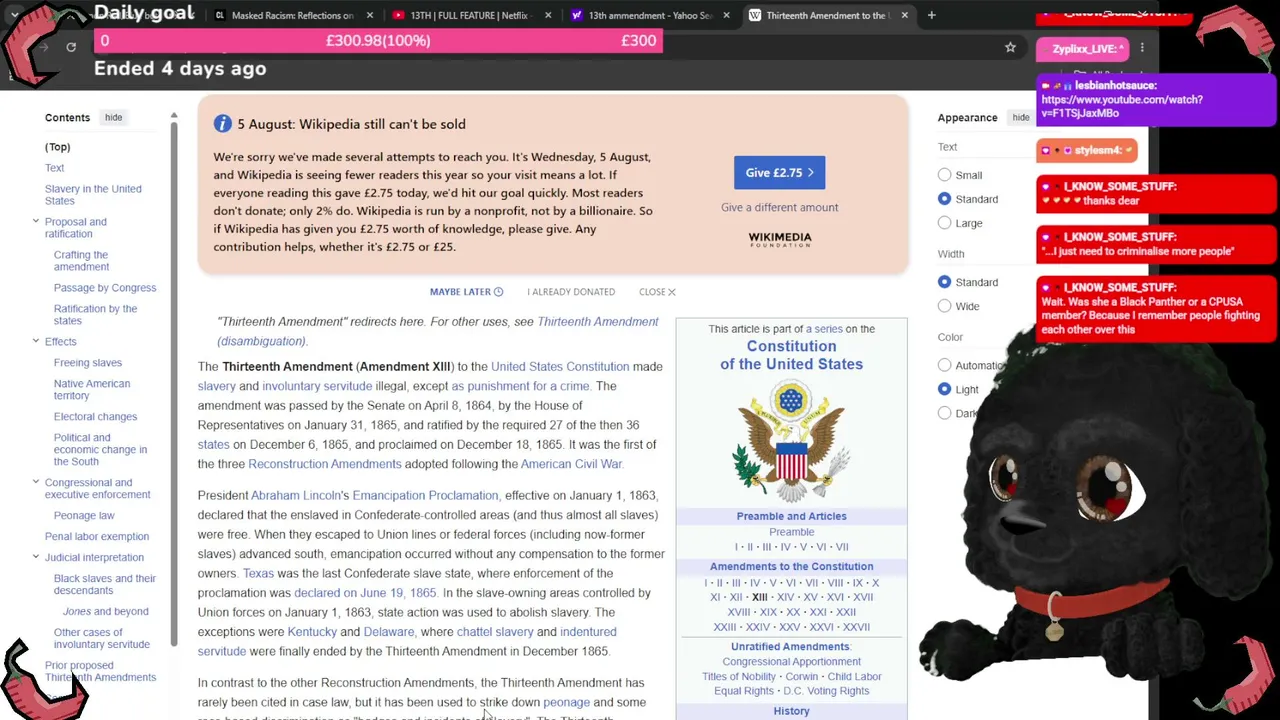Go to Freeing slaves section
Viewport: 1280px width, 720px height.
(x=88, y=363)
